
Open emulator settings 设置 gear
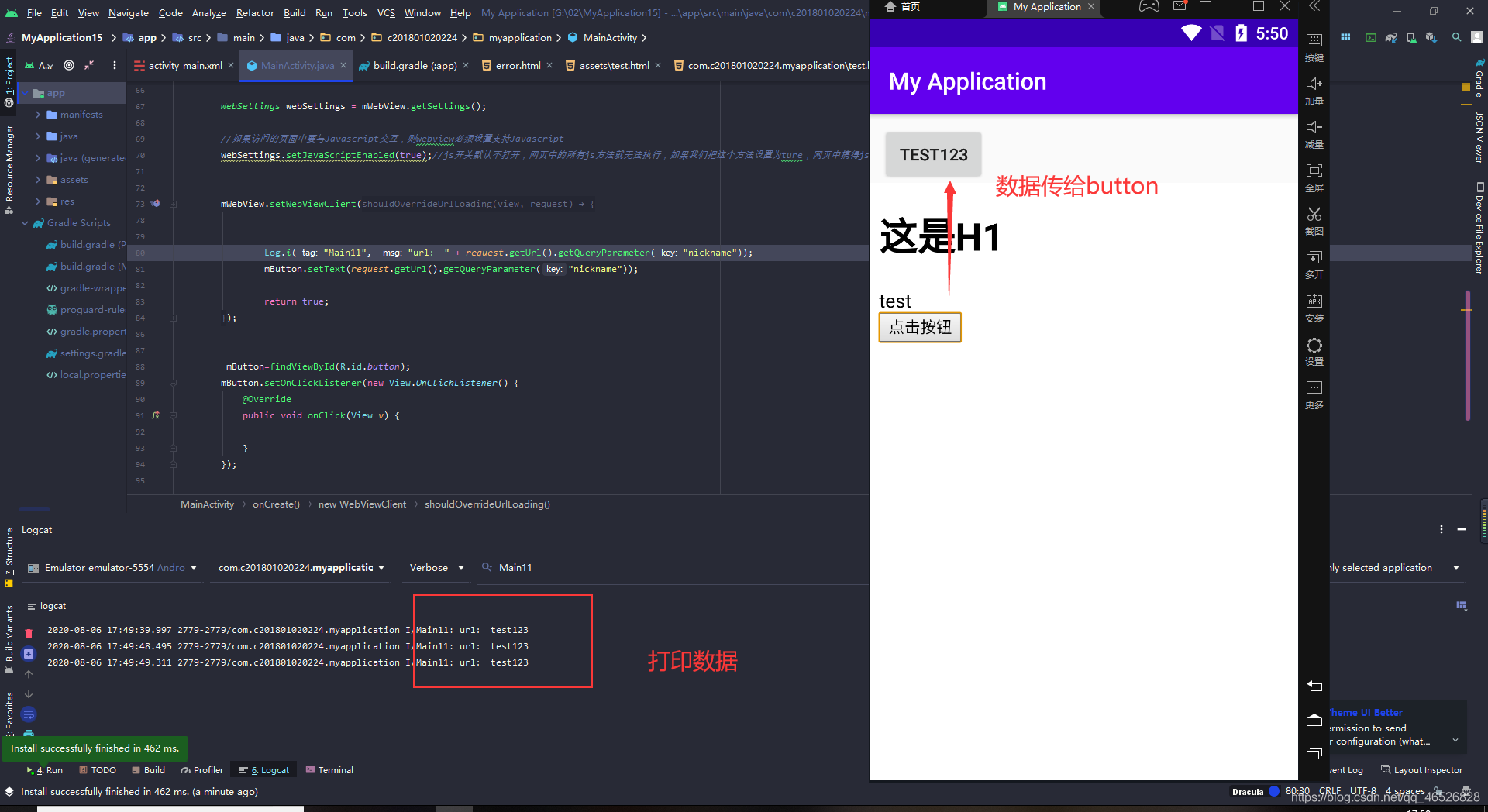tap(1314, 351)
